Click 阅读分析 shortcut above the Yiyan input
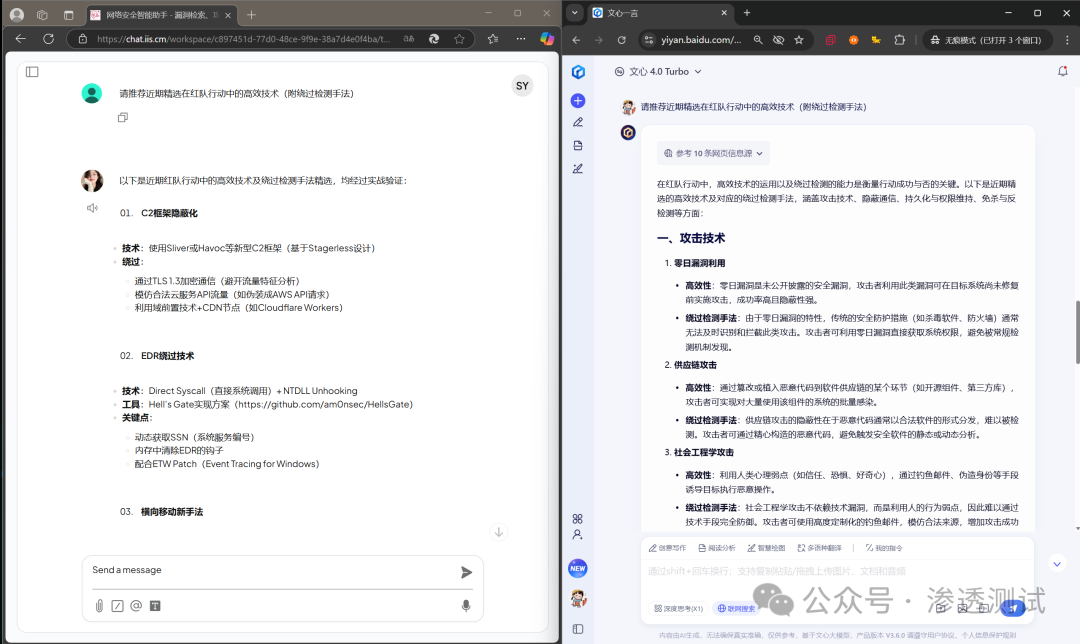The image size is (1080, 644). [x=717, y=548]
